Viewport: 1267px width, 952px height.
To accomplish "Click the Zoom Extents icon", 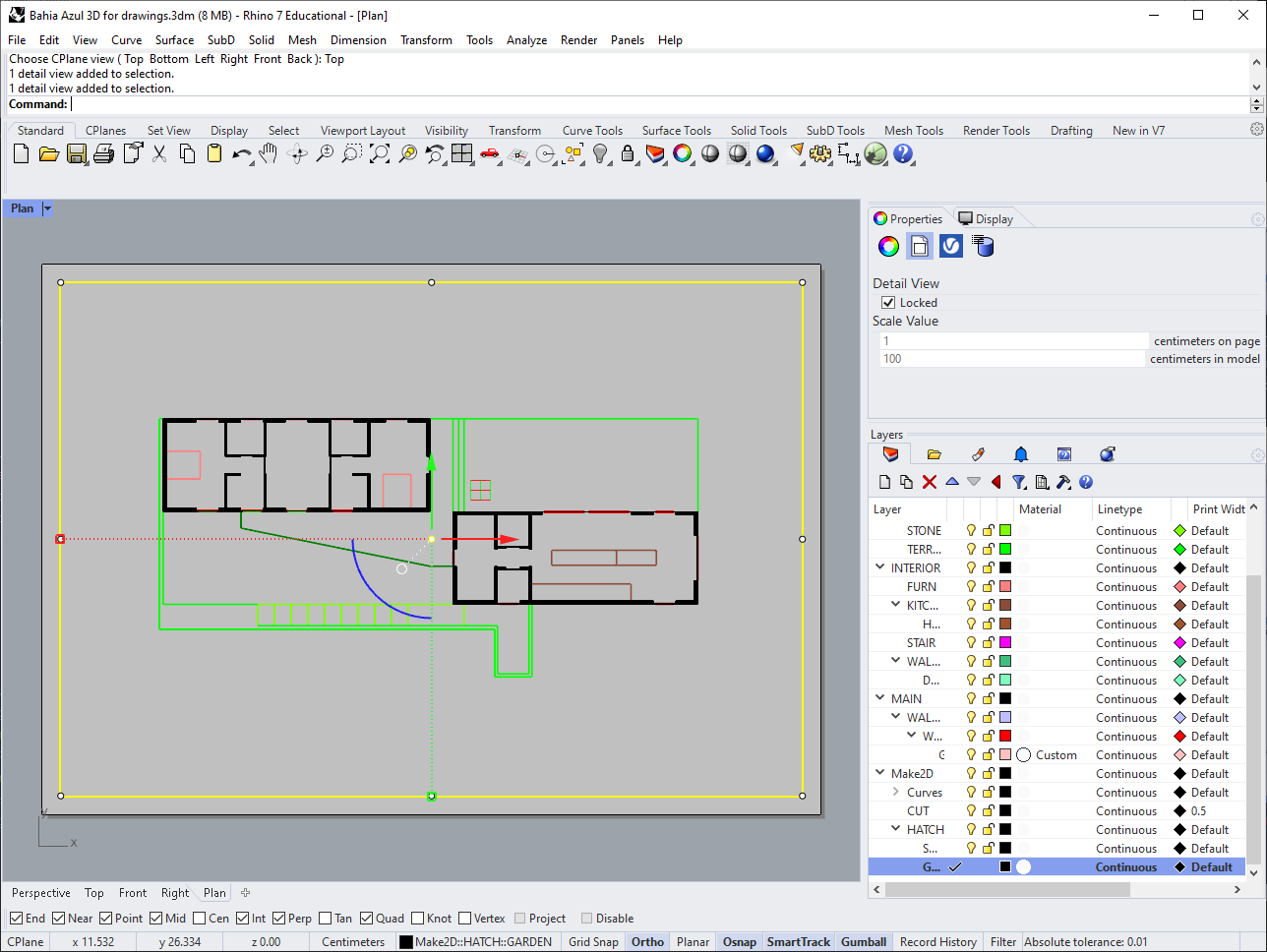I will [x=380, y=153].
